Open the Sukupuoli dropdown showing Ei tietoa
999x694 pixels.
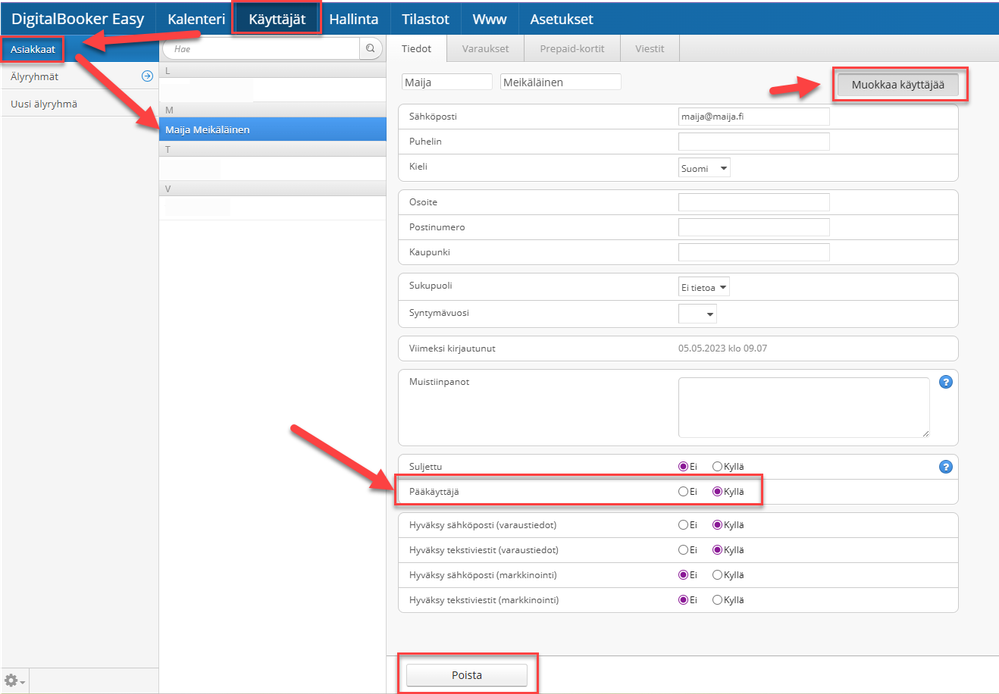tap(704, 287)
